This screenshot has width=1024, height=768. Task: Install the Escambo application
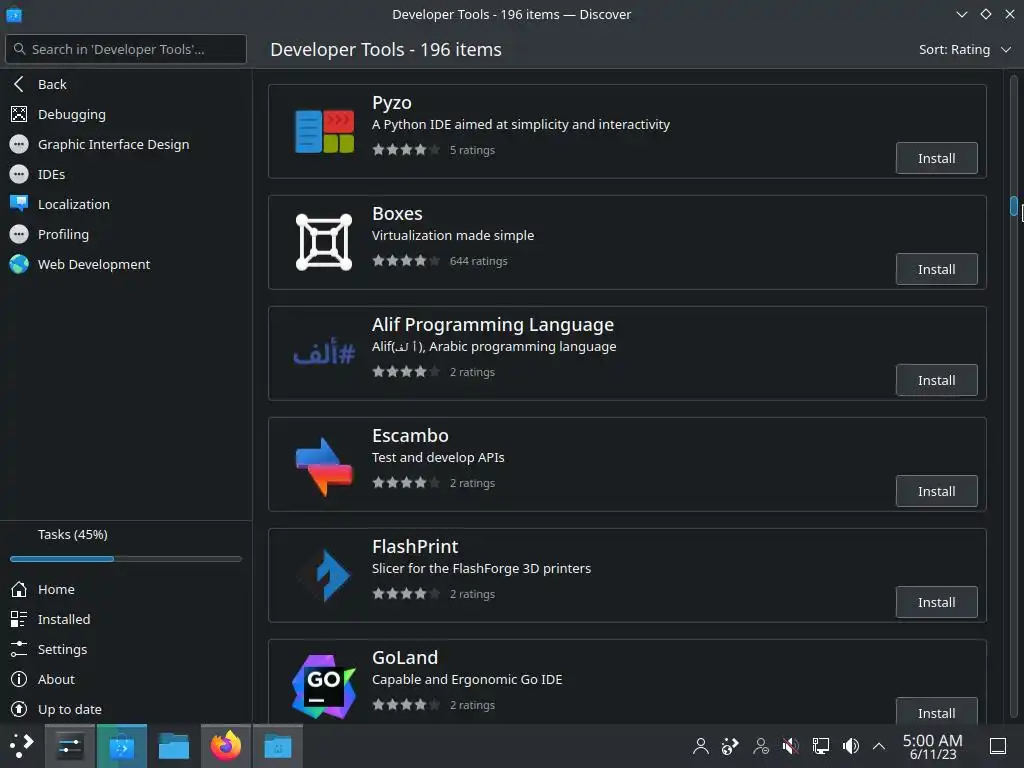936,491
